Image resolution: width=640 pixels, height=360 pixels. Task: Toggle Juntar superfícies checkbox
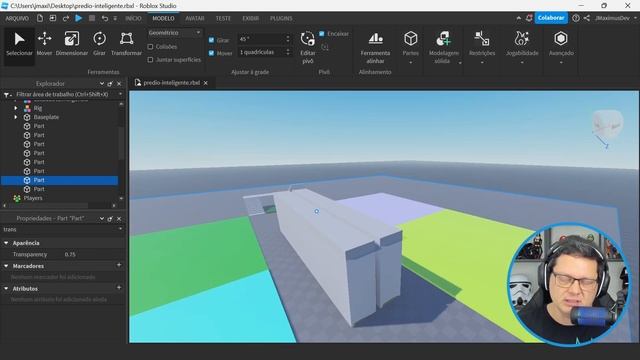150,60
